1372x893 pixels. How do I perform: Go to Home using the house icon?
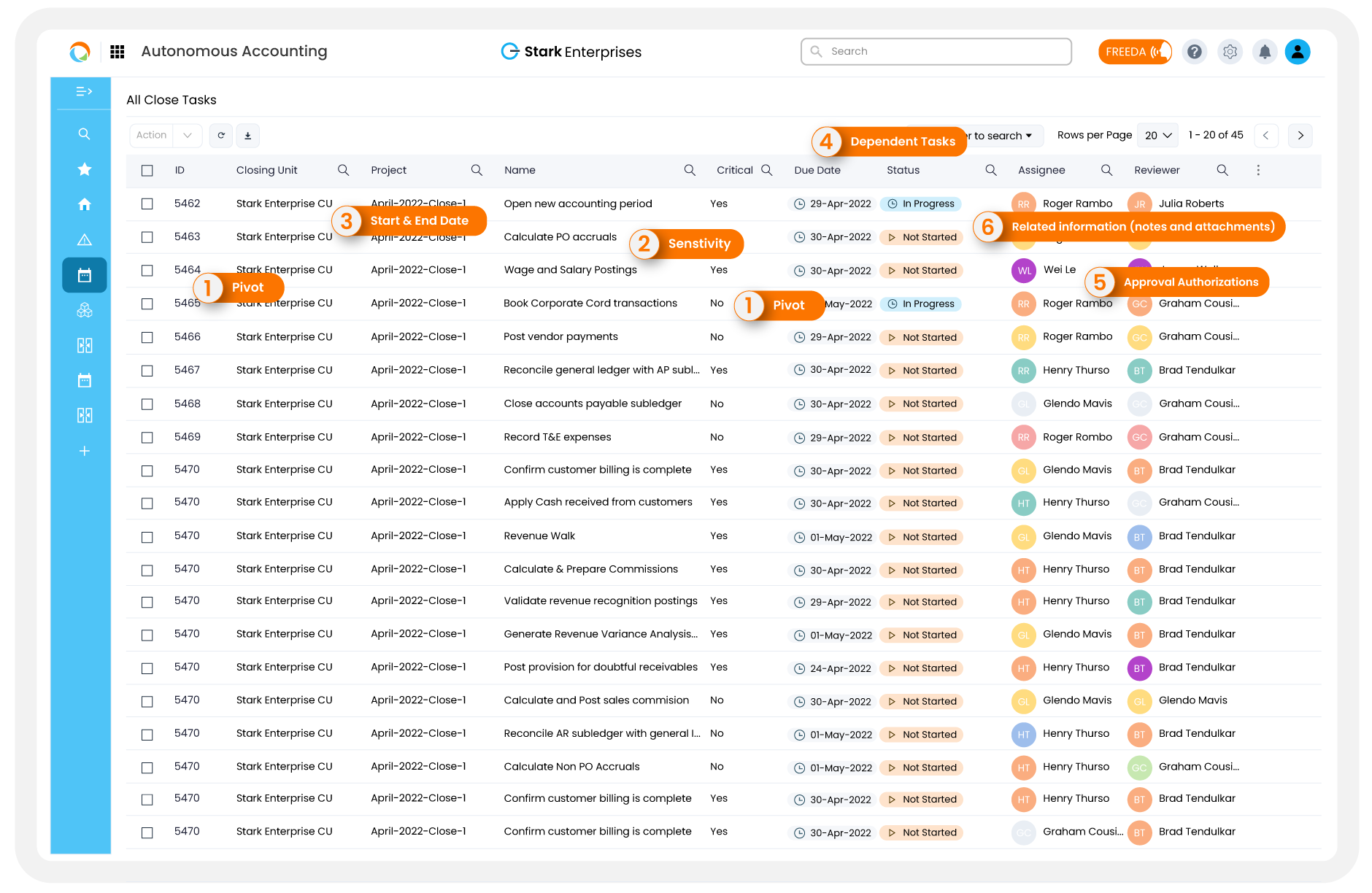[x=84, y=204]
